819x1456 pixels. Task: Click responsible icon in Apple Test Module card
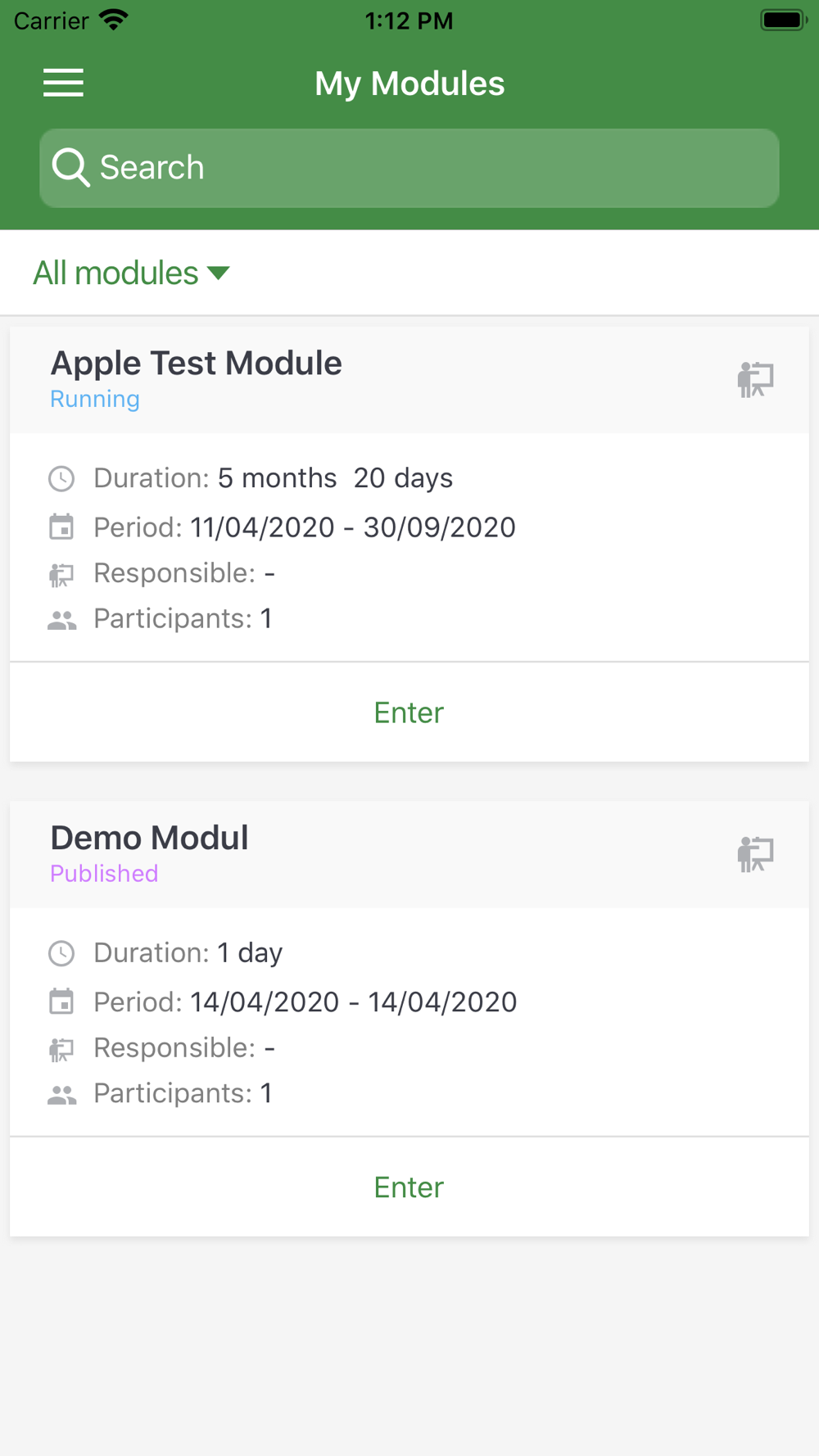(61, 575)
